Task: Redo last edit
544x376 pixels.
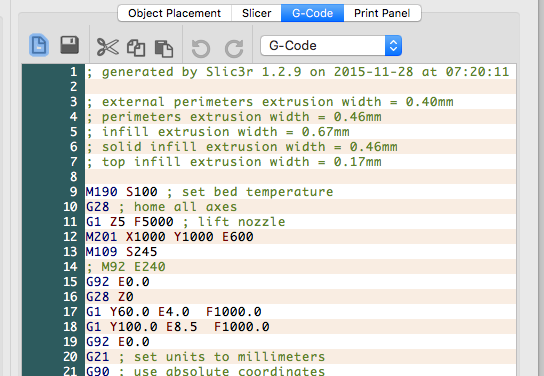Action: pos(234,48)
